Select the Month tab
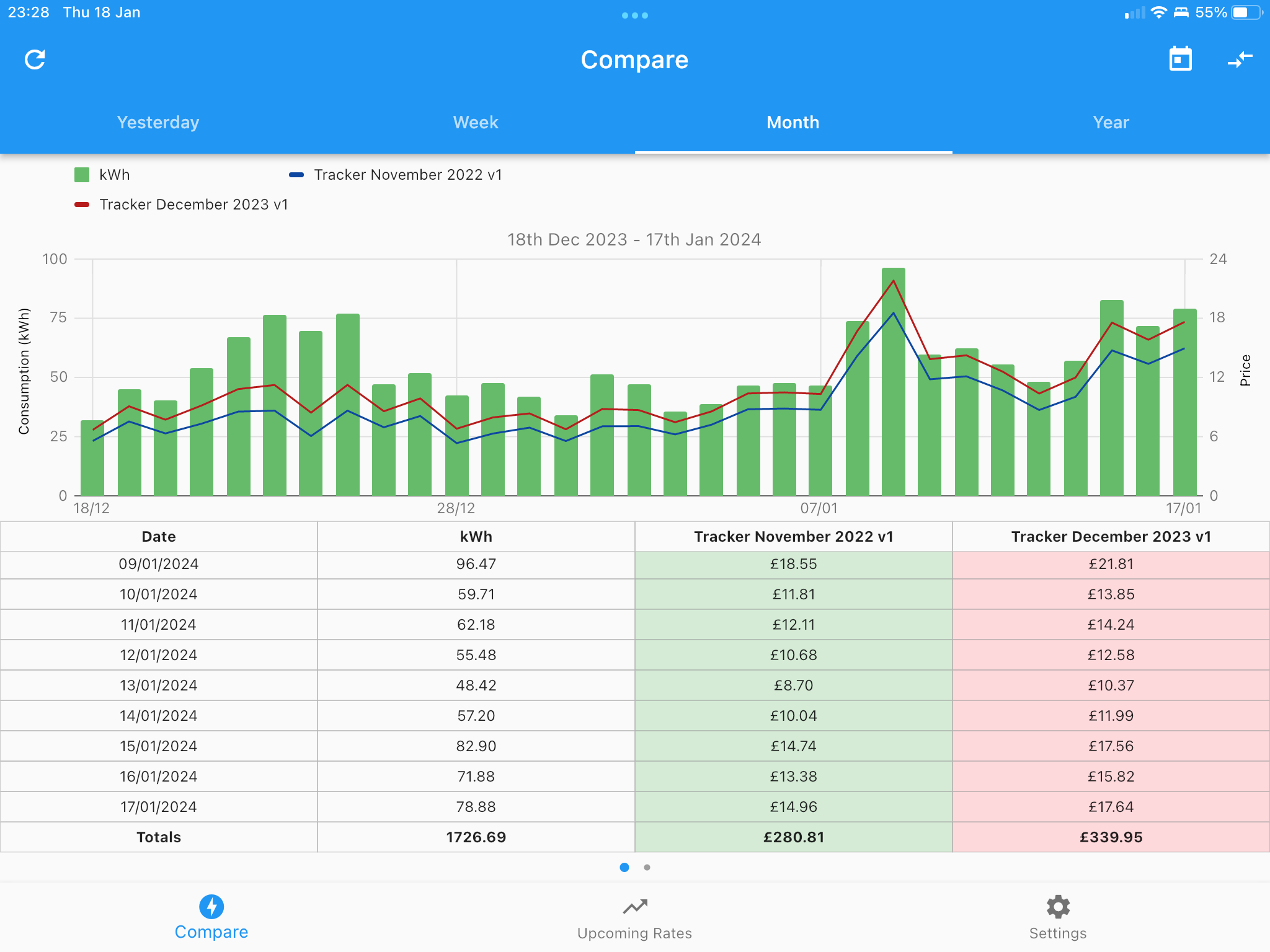The height and width of the screenshot is (952, 1270). (793, 122)
